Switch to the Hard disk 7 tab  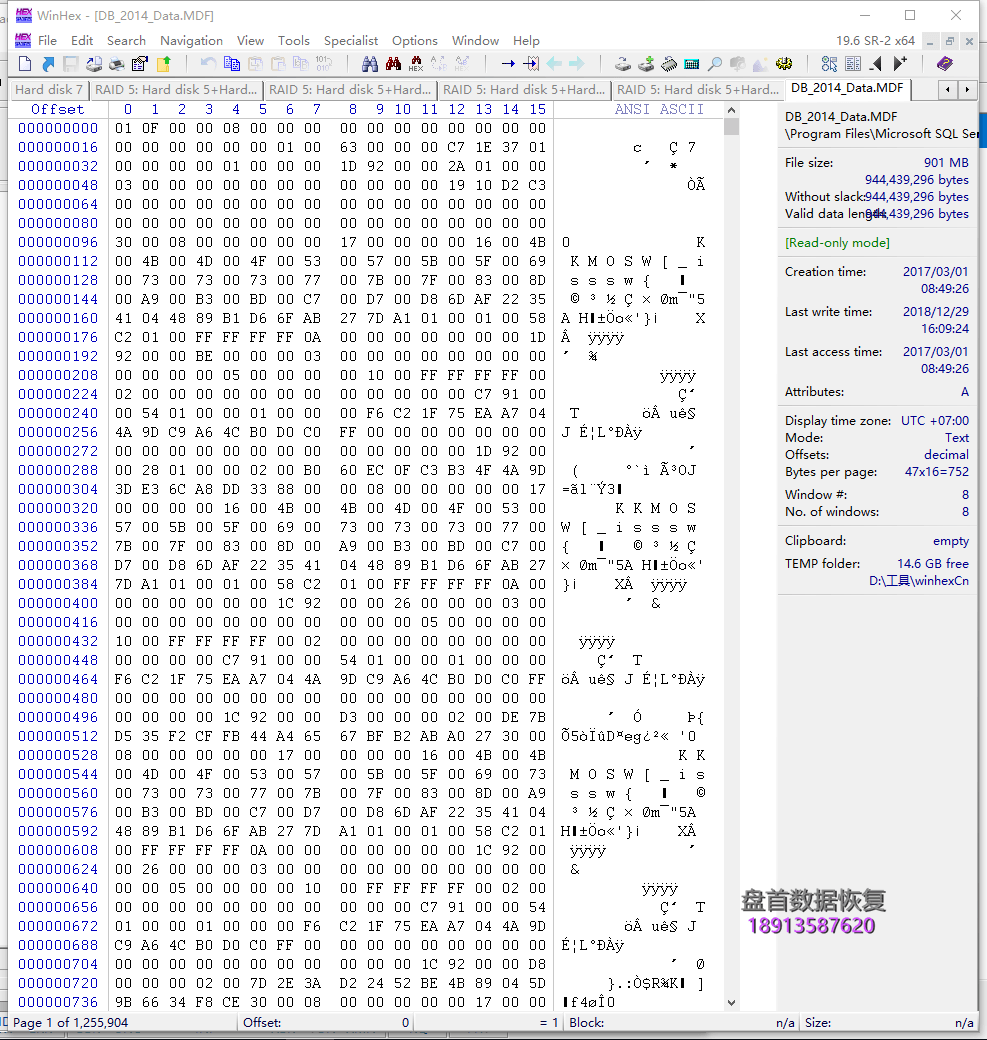(x=49, y=90)
